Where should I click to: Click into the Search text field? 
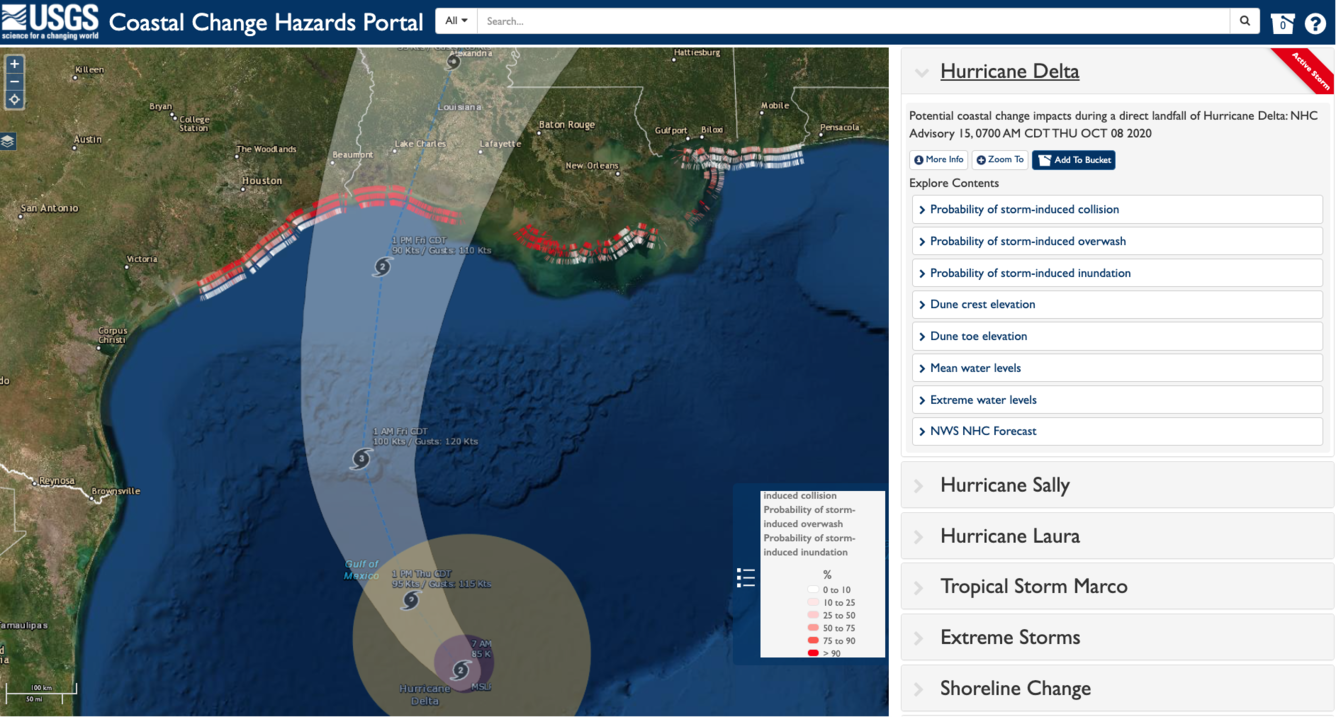(854, 21)
